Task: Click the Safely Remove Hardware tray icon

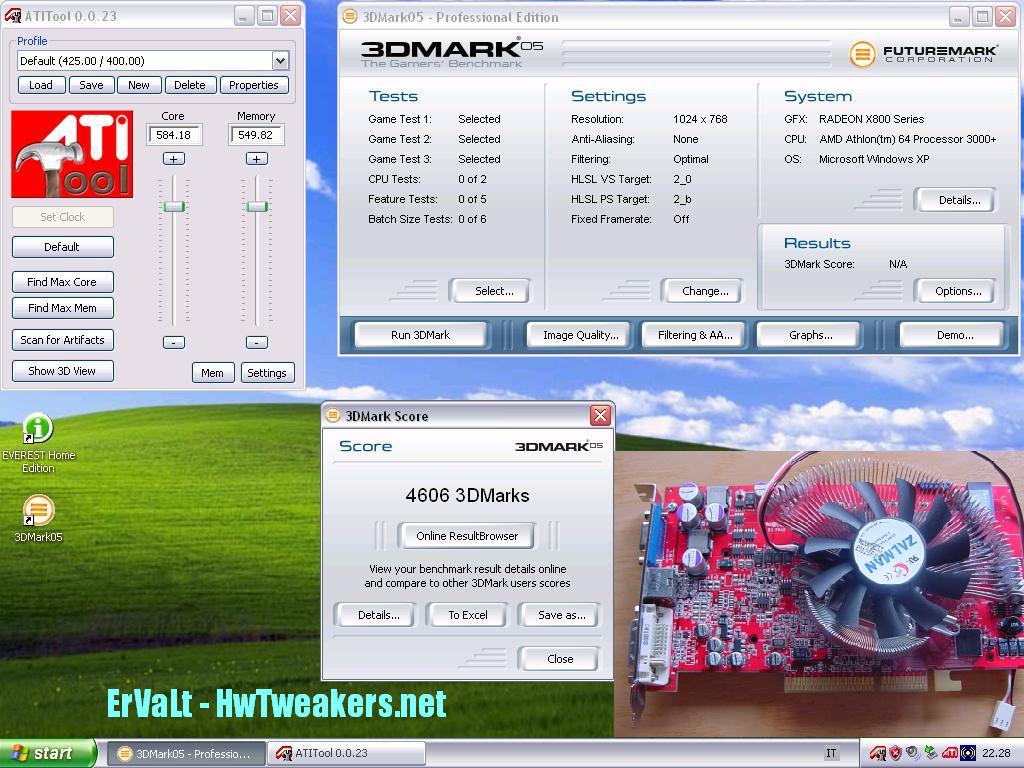Action: pos(931,753)
